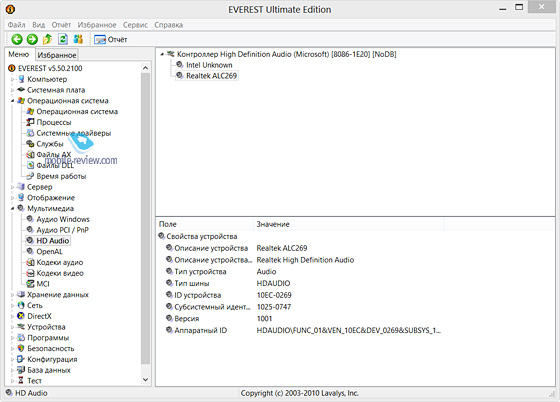Open the Избранное menu in menu bar
The image size is (560, 402).
[x=97, y=25]
